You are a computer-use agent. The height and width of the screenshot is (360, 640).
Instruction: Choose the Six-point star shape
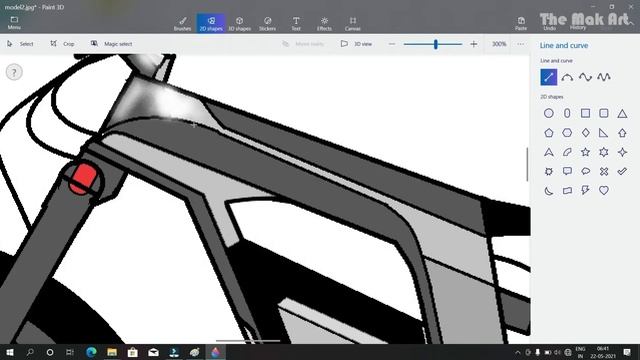[x=604, y=152]
